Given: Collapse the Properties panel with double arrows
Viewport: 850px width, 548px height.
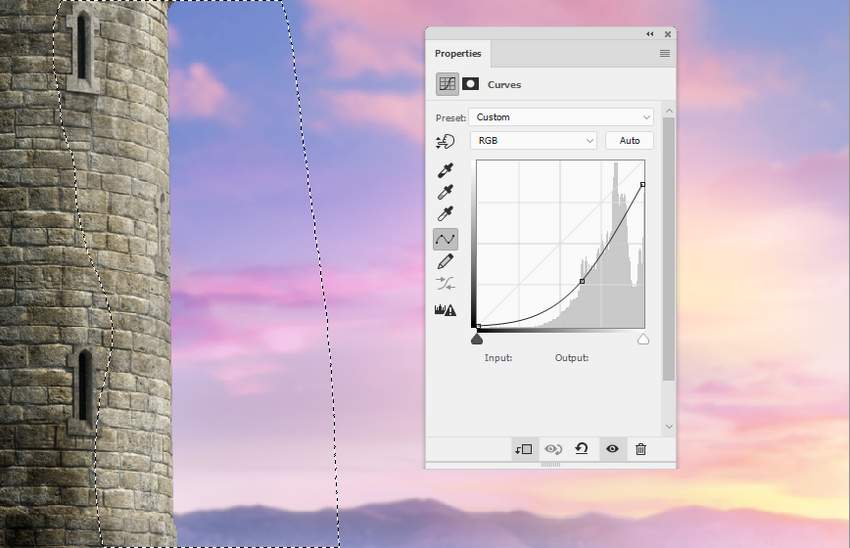Looking at the screenshot, I should click(x=650, y=34).
